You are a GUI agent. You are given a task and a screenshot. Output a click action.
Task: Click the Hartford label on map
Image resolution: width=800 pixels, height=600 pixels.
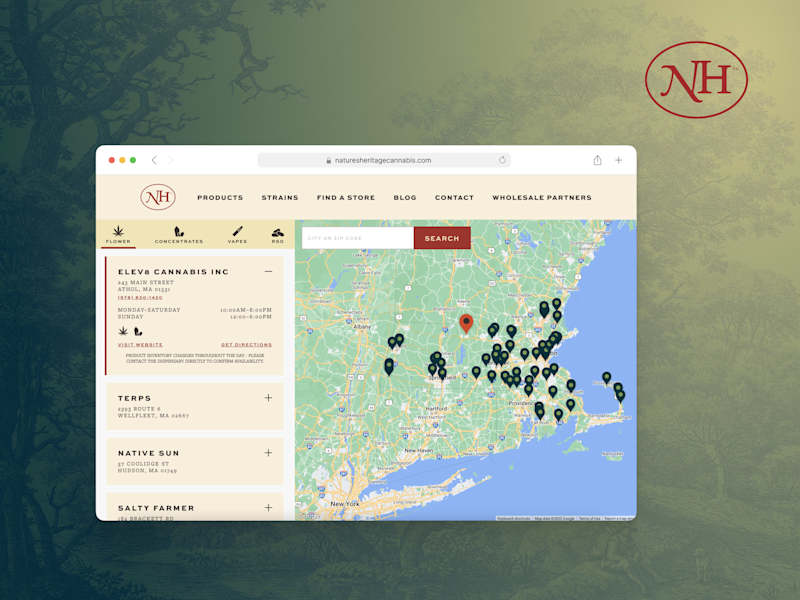pos(436,409)
